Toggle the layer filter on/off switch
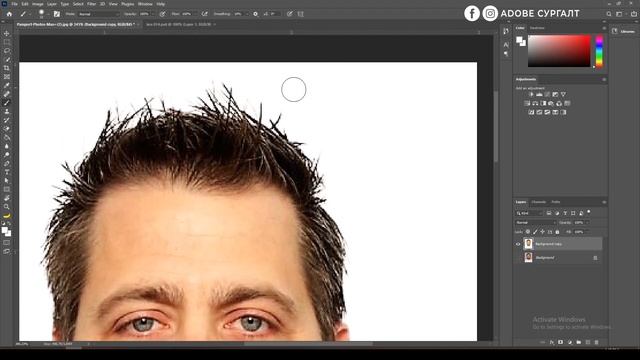 pyautogui.click(x=589, y=212)
